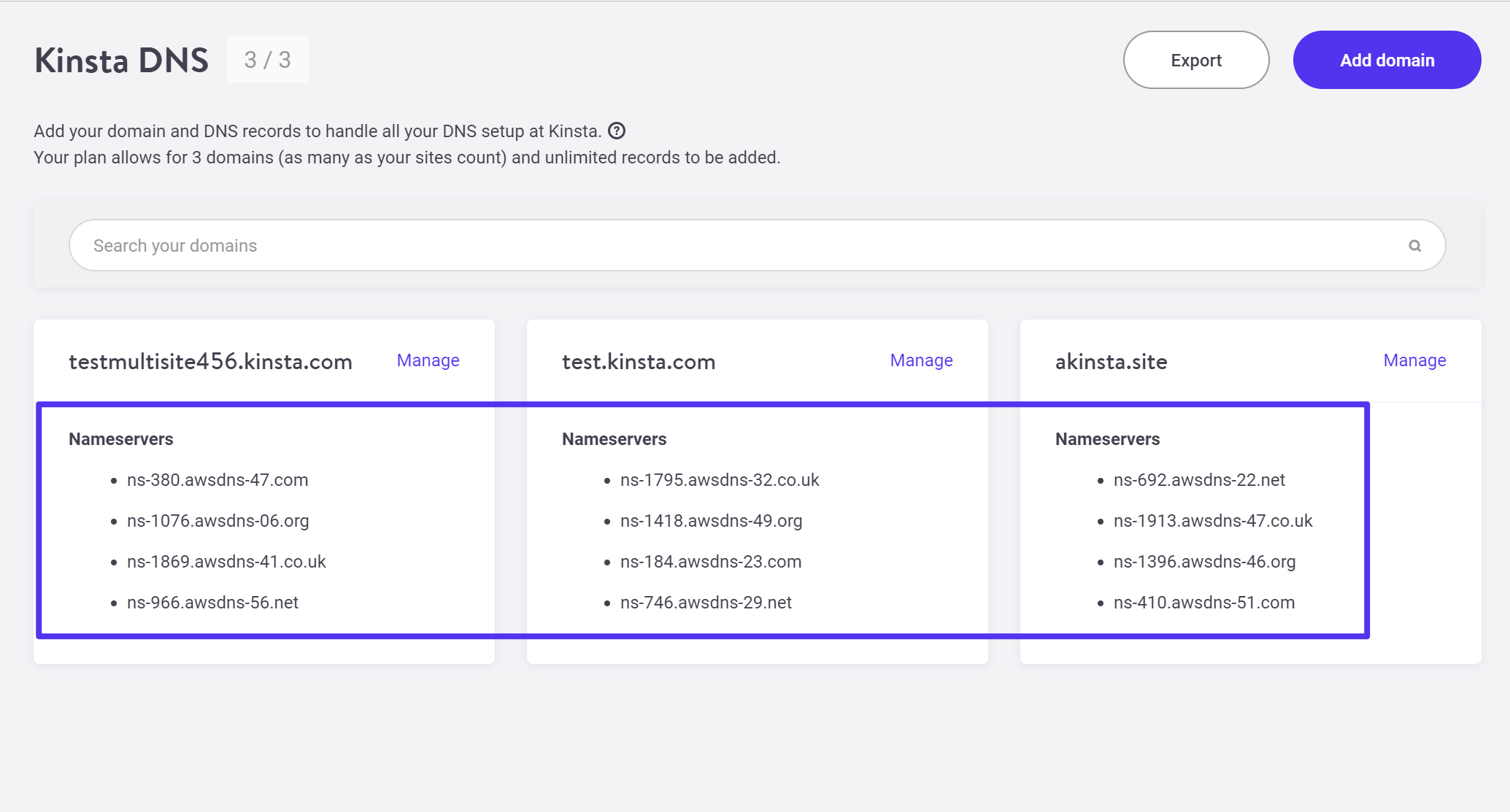
Task: Click the Nameservers label in the akinsta.site card
Action: point(1107,438)
